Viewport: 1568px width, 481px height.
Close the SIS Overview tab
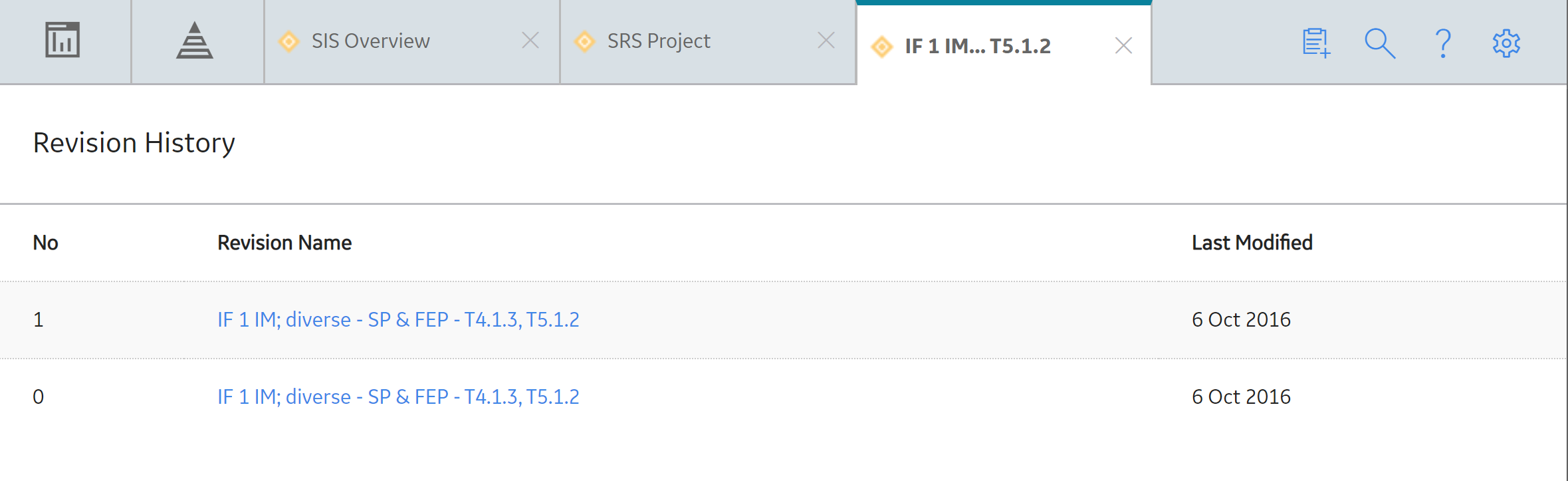[x=530, y=41]
